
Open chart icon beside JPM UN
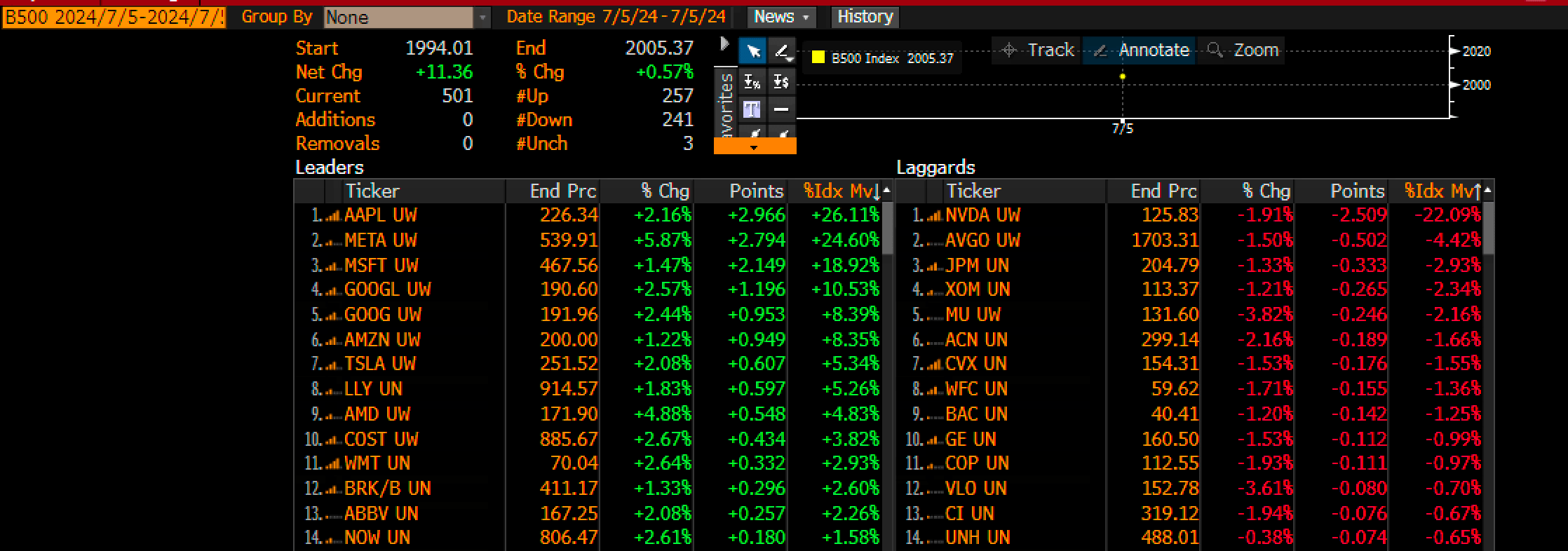(934, 266)
